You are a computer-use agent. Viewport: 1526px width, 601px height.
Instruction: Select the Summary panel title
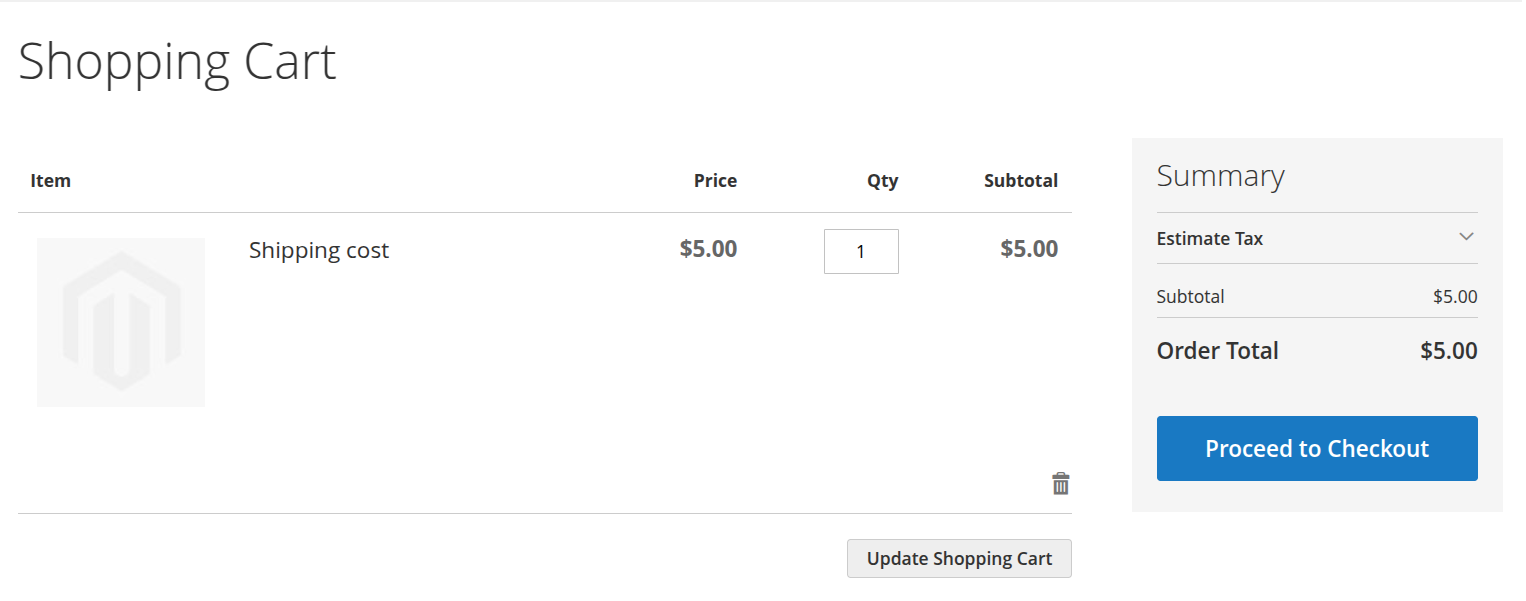[x=1220, y=176]
